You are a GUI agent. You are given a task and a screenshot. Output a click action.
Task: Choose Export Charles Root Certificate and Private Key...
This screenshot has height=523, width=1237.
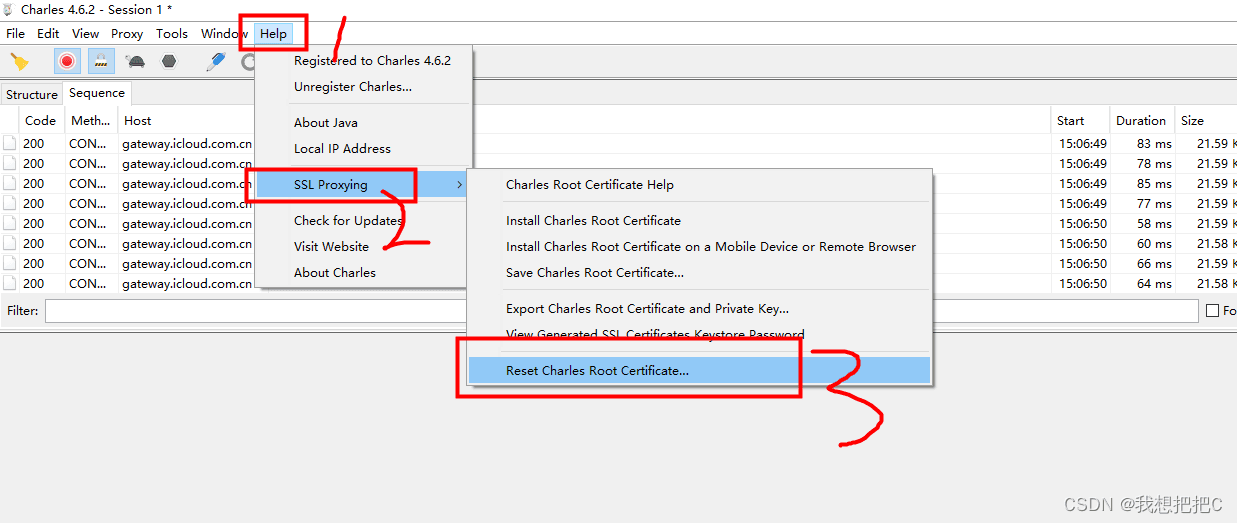click(647, 308)
